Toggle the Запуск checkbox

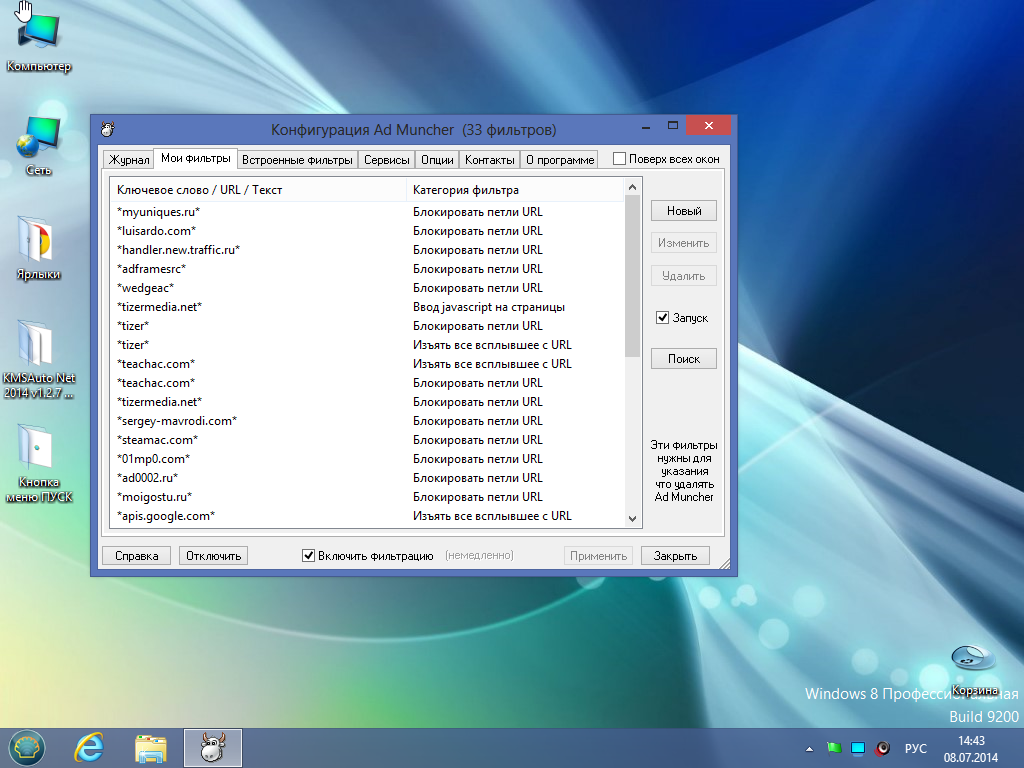(x=662, y=317)
